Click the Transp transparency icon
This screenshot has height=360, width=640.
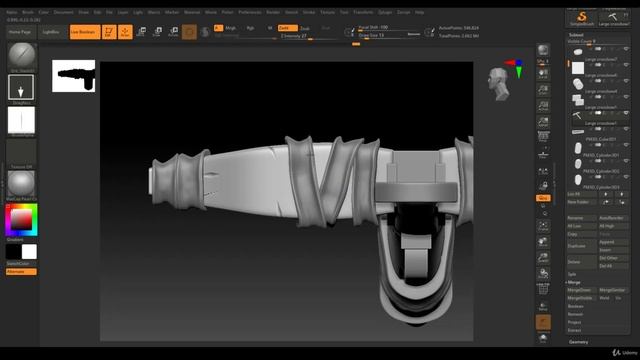coord(543,306)
